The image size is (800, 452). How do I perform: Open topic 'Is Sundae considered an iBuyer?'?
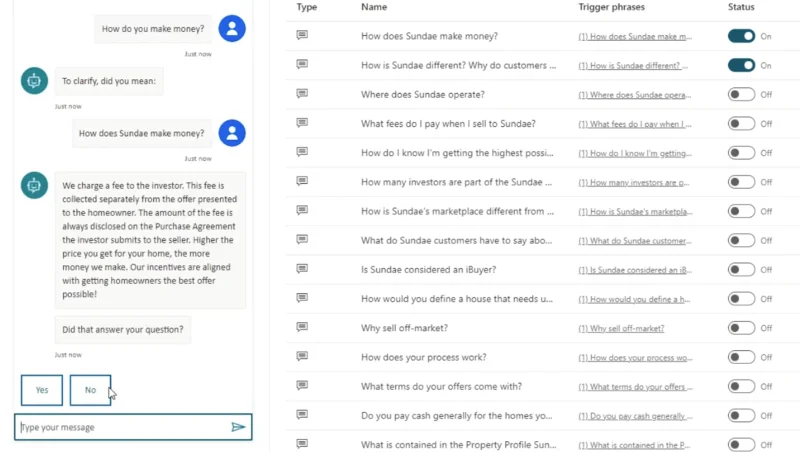[429, 269]
